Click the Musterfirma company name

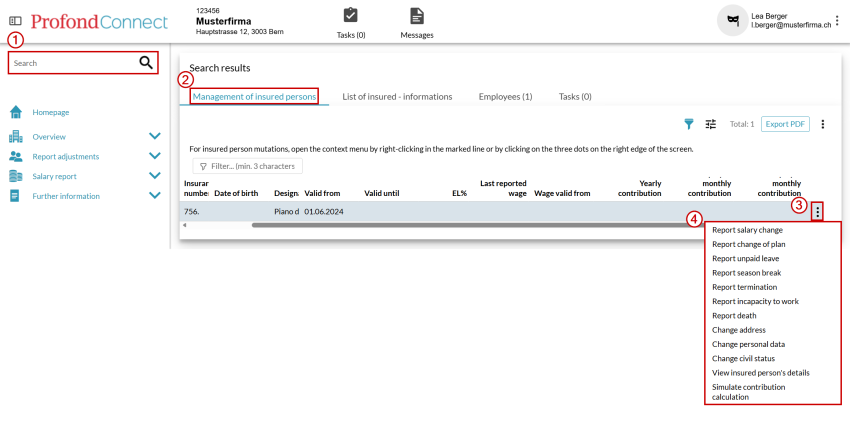[x=223, y=22]
